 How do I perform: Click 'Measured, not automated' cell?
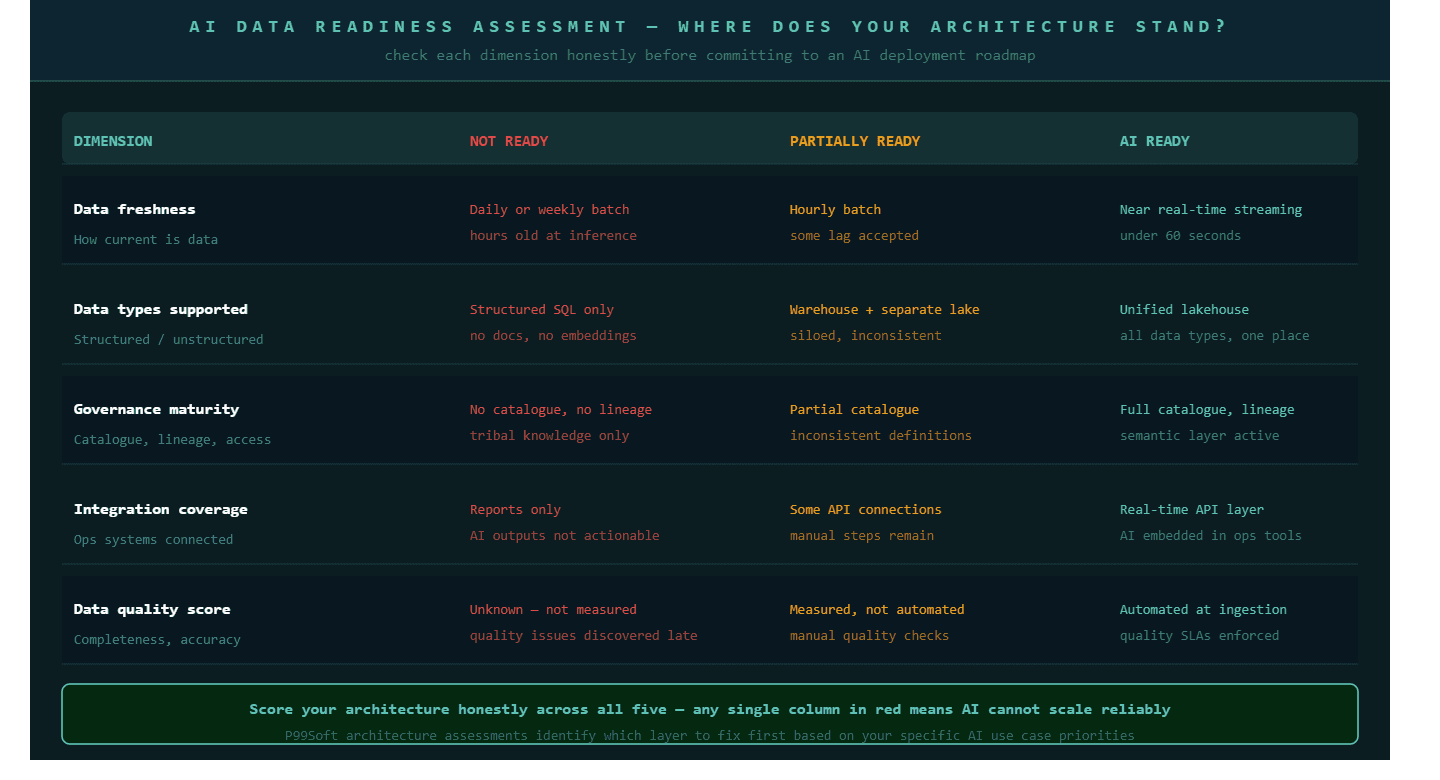(x=877, y=609)
